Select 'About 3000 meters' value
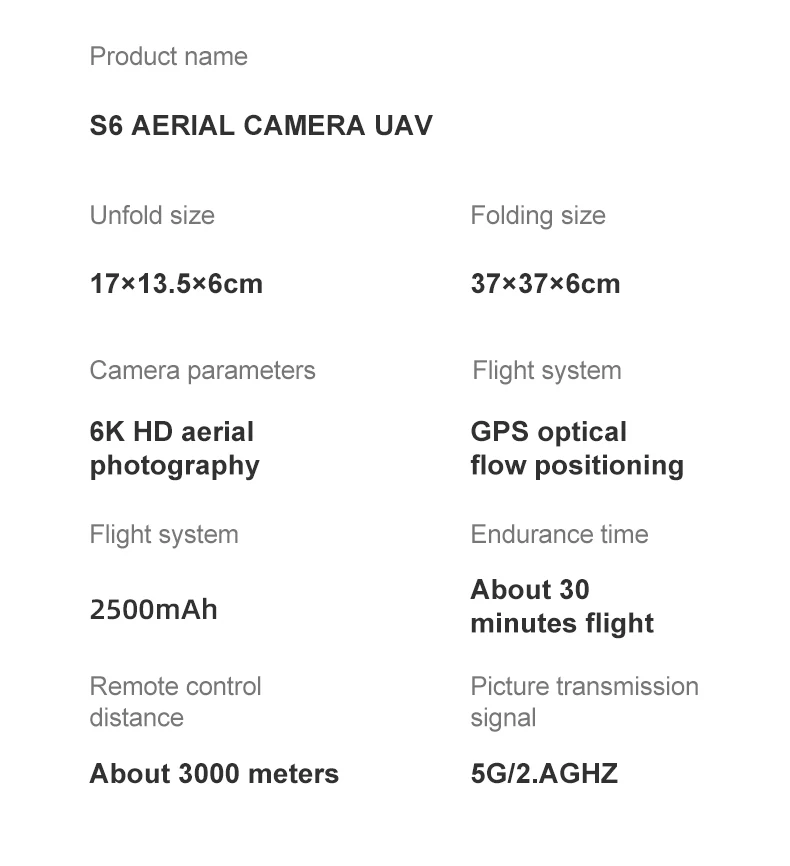The height and width of the screenshot is (866, 790). tap(214, 774)
